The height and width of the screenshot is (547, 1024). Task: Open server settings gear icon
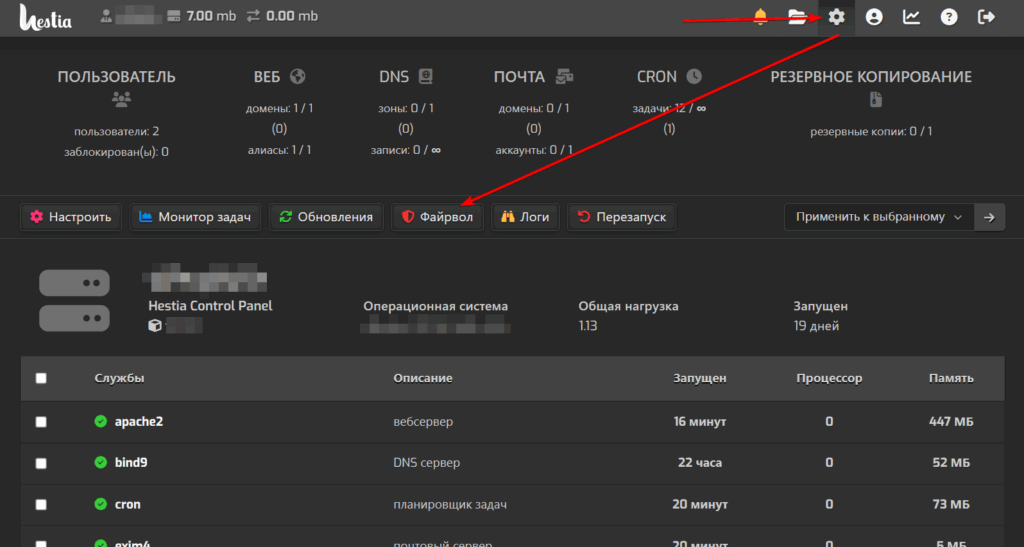(x=837, y=17)
